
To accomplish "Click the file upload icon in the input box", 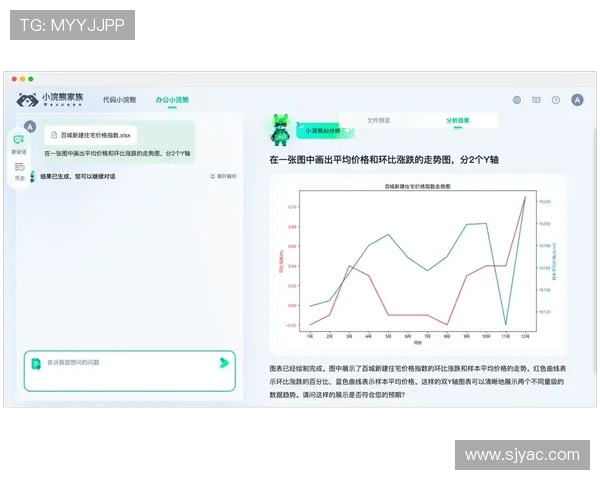I will tap(36, 364).
